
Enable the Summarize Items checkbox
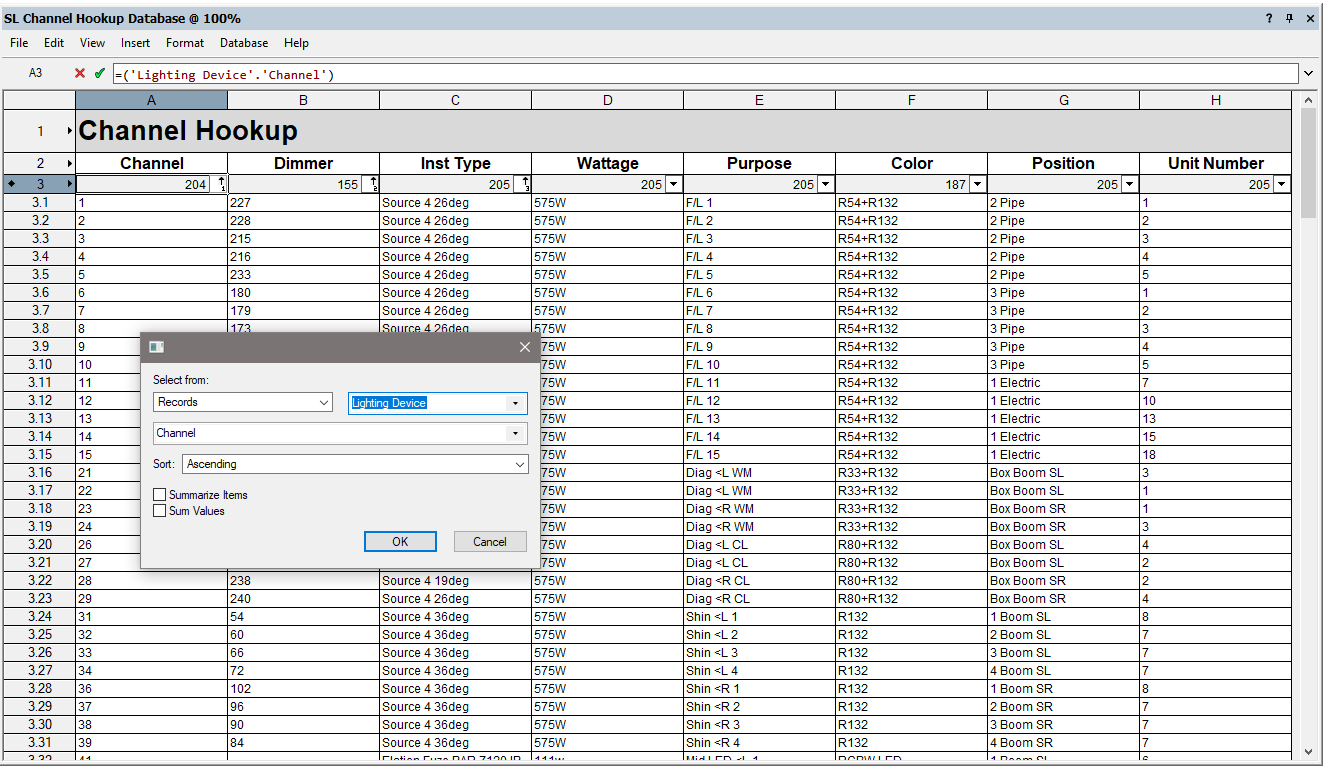tap(159, 494)
